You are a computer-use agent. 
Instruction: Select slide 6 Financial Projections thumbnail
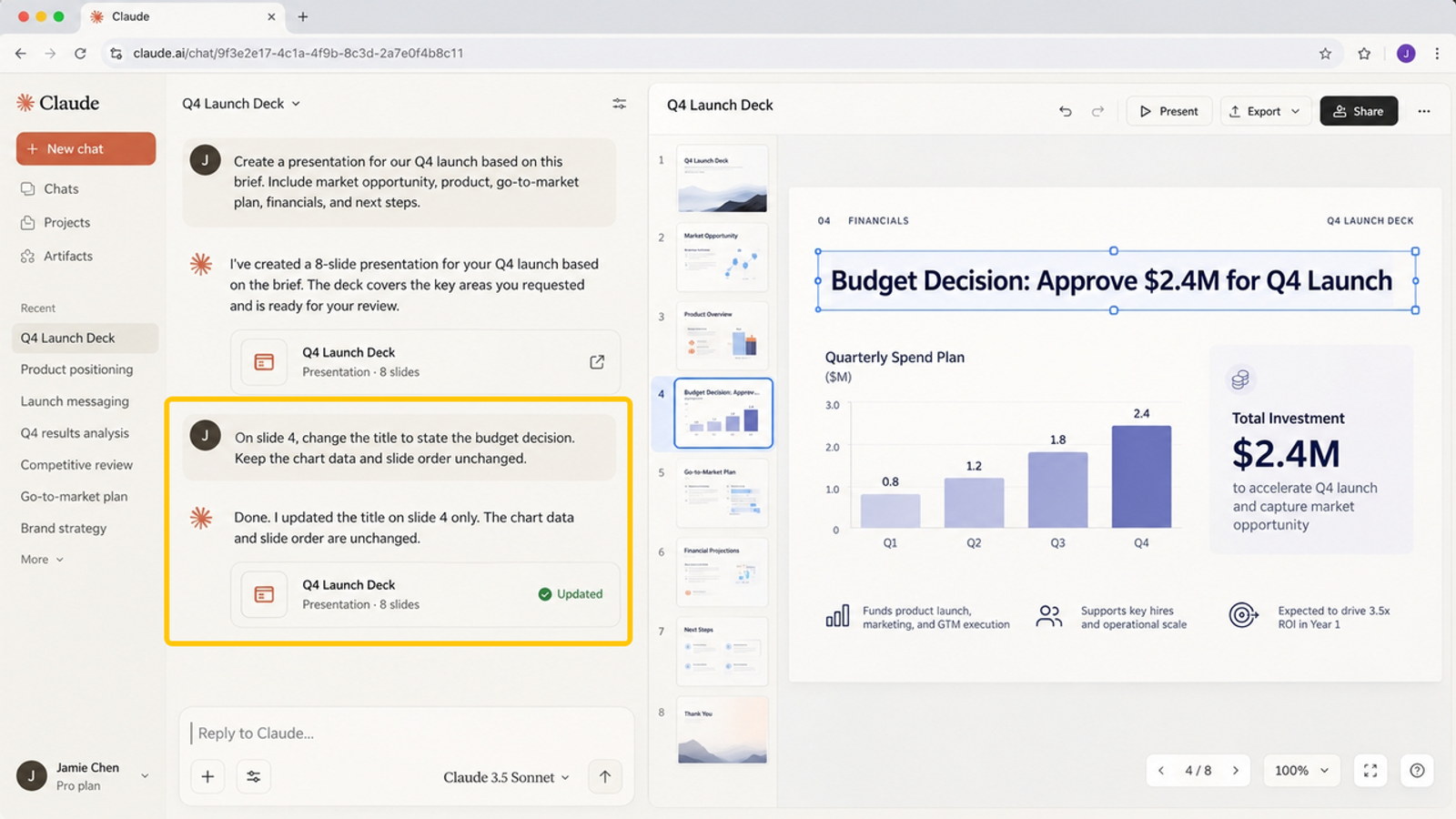(723, 572)
